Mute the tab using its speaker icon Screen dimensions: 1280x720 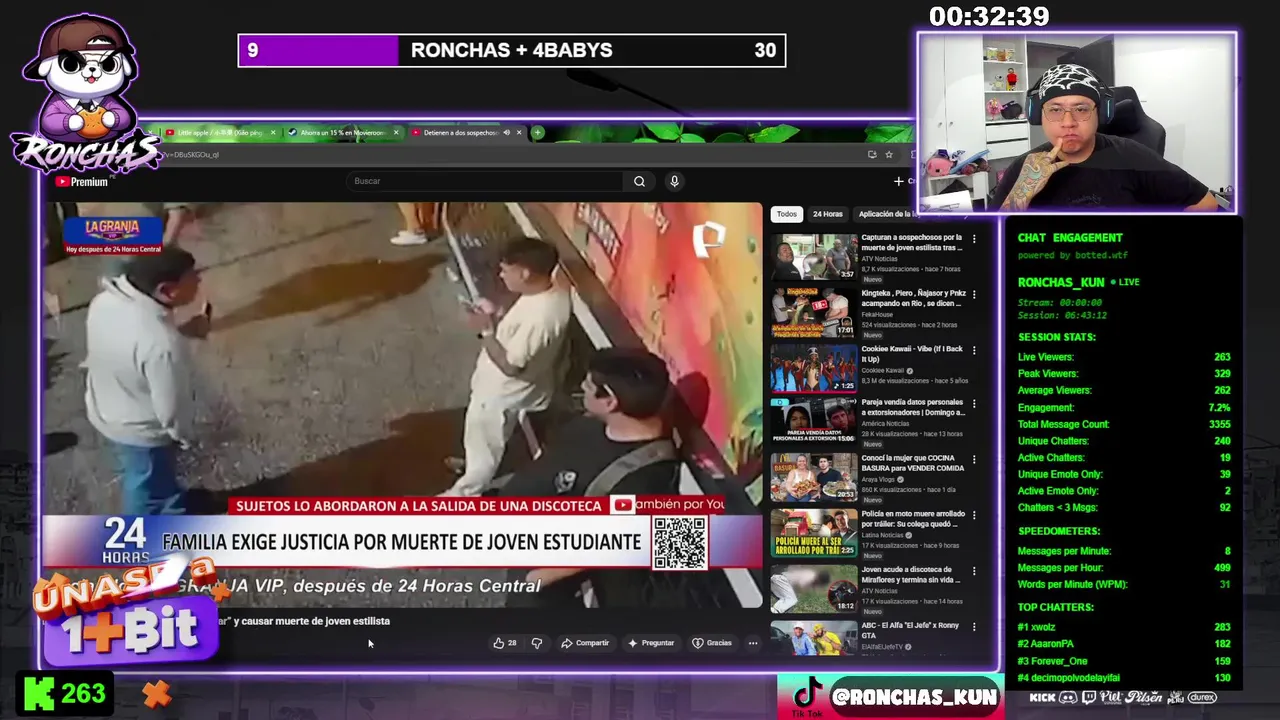(506, 133)
